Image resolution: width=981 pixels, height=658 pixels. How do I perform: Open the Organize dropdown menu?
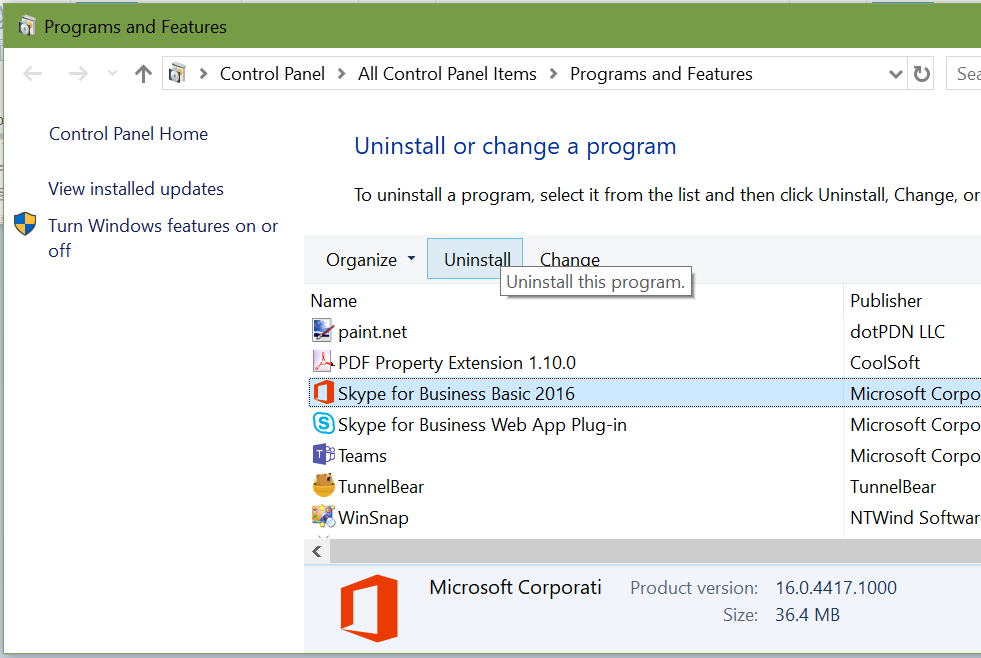[x=370, y=260]
